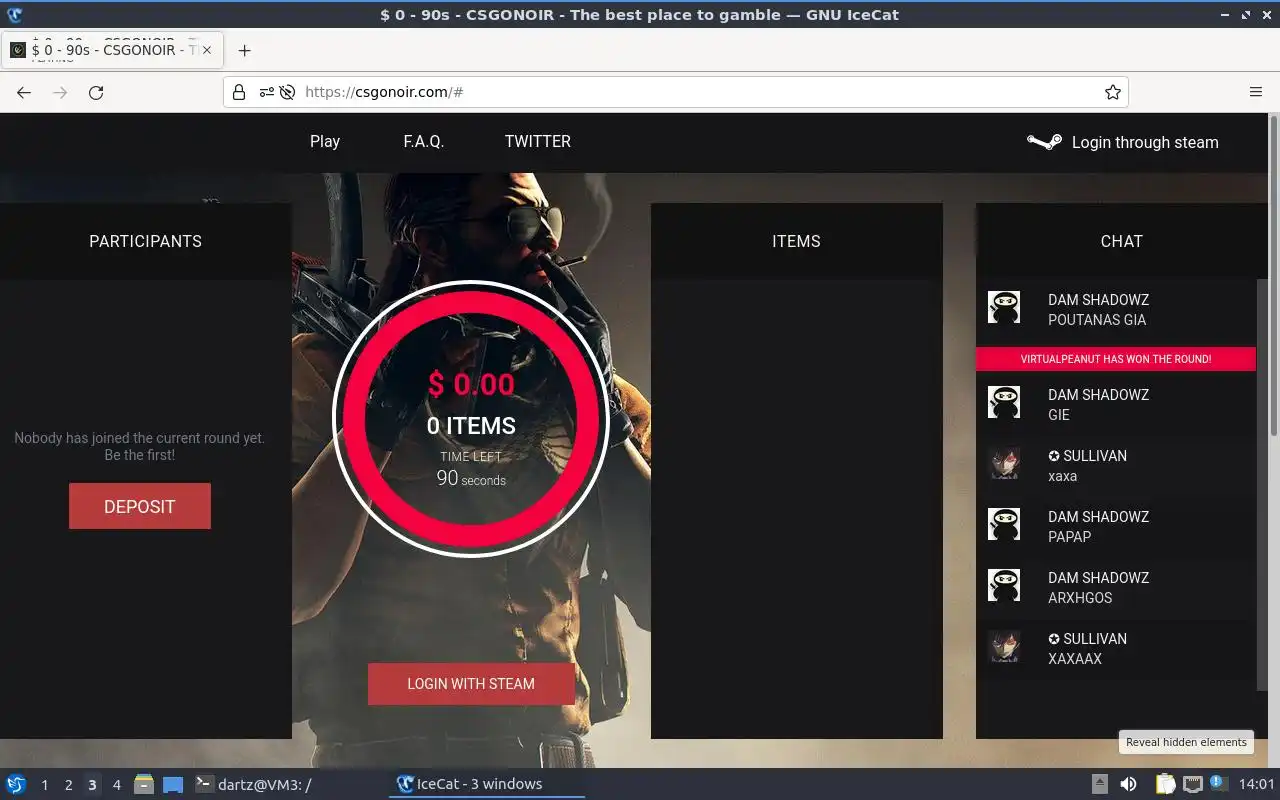Click the avatar beside ARXHGOS message
Image resolution: width=1280 pixels, height=800 pixels.
click(1004, 586)
